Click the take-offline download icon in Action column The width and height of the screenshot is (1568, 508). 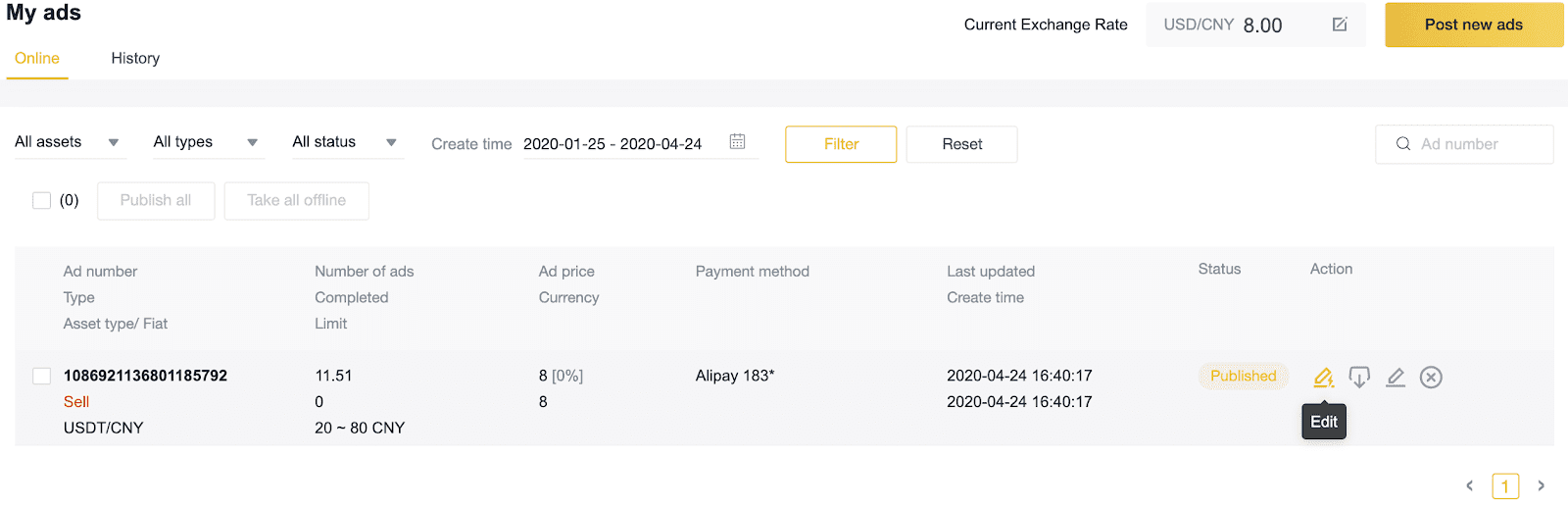click(1359, 377)
